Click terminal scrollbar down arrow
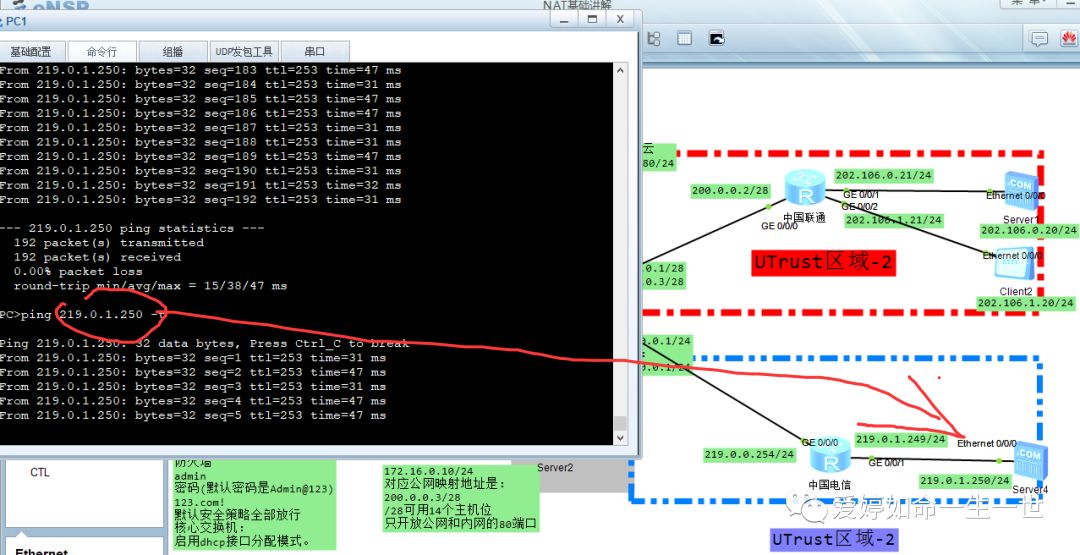This screenshot has height=555, width=1080. (x=620, y=437)
